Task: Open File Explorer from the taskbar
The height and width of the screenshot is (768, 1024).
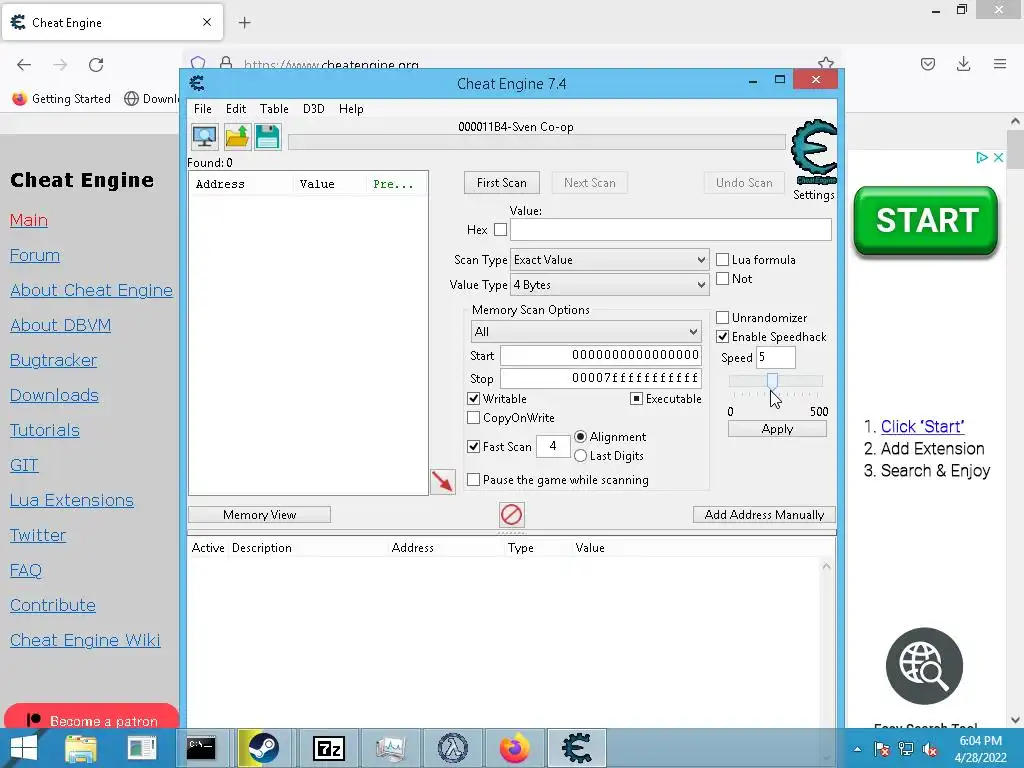Action: [x=81, y=748]
